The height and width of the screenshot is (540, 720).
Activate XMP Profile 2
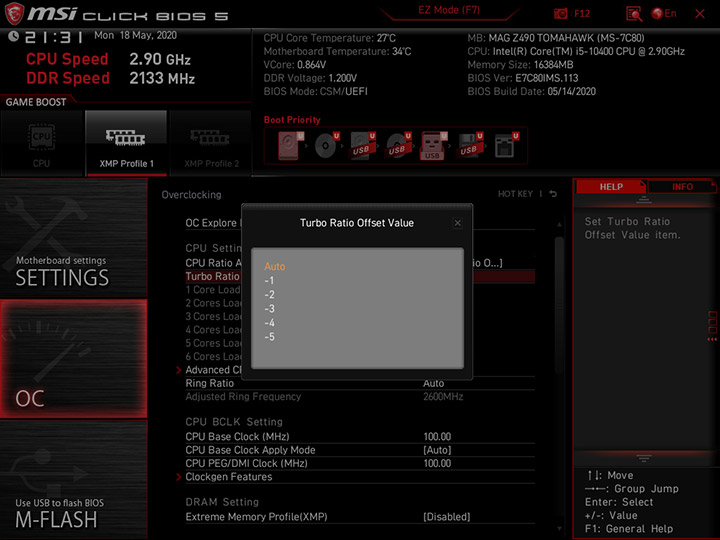click(211, 143)
